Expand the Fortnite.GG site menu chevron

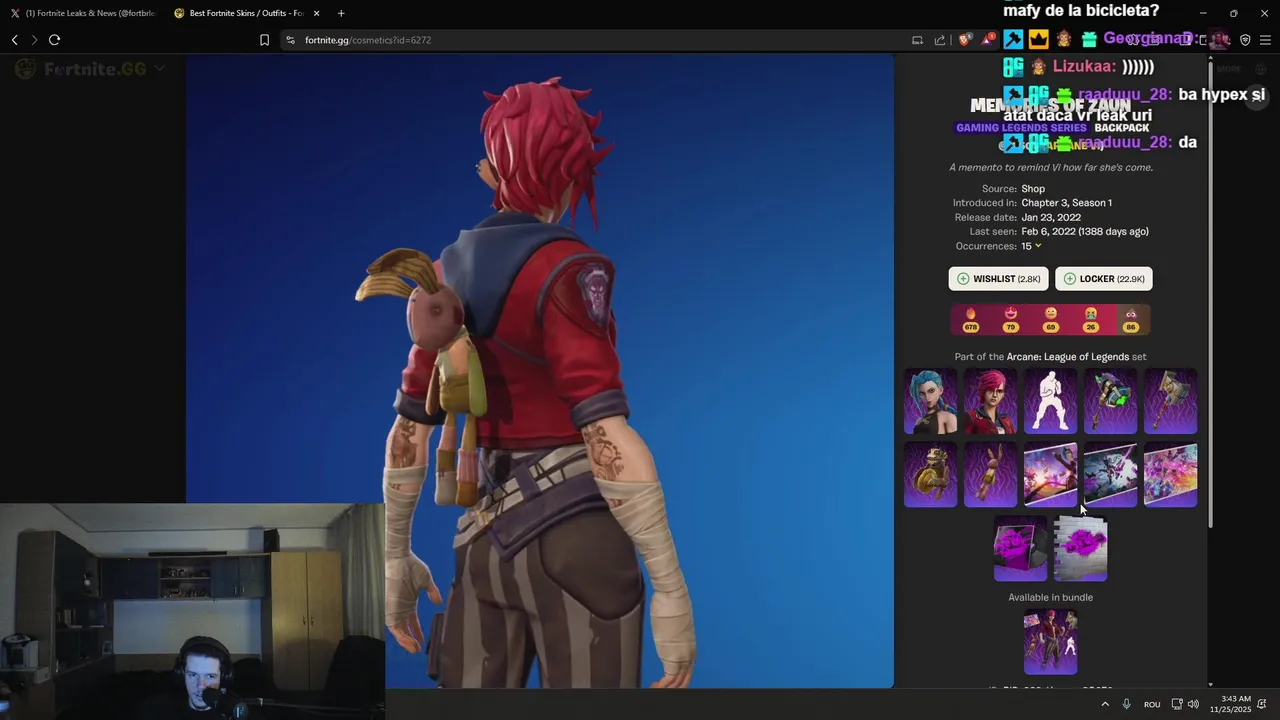pyautogui.click(x=159, y=69)
